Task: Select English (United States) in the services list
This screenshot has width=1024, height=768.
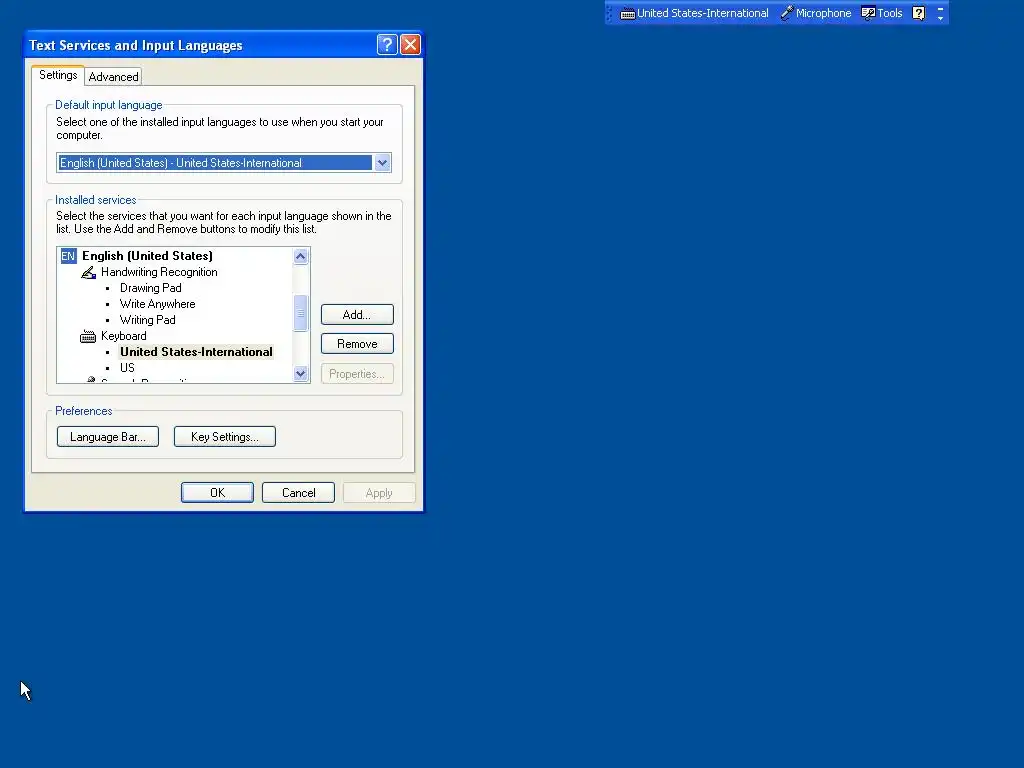Action: (147, 256)
